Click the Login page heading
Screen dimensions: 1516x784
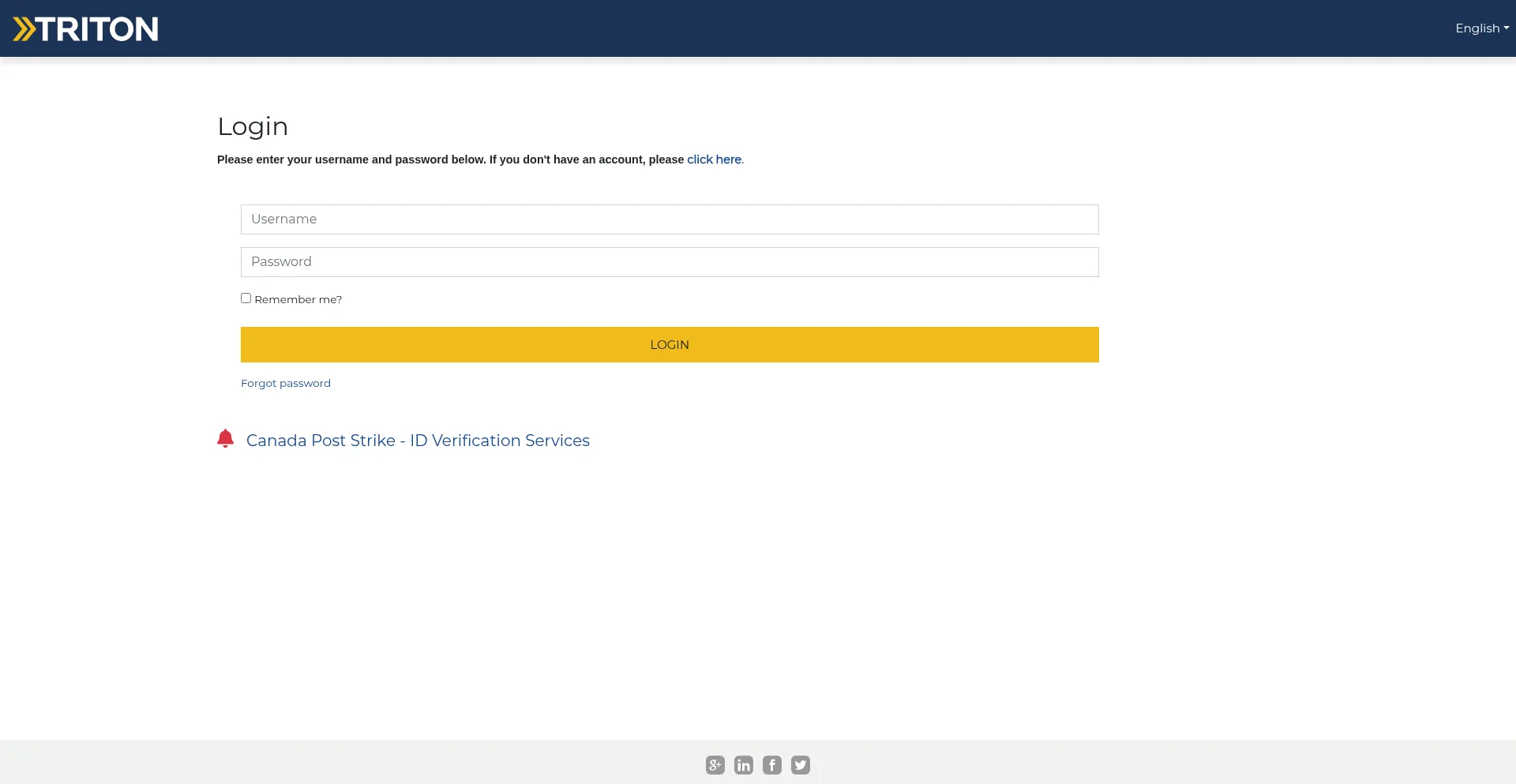[253, 126]
